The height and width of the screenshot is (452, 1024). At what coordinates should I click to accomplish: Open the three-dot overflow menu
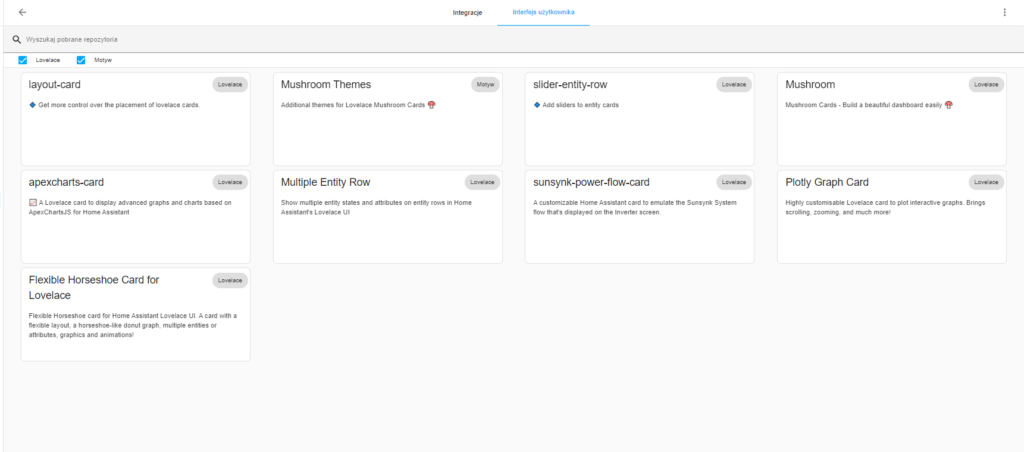coord(1004,12)
